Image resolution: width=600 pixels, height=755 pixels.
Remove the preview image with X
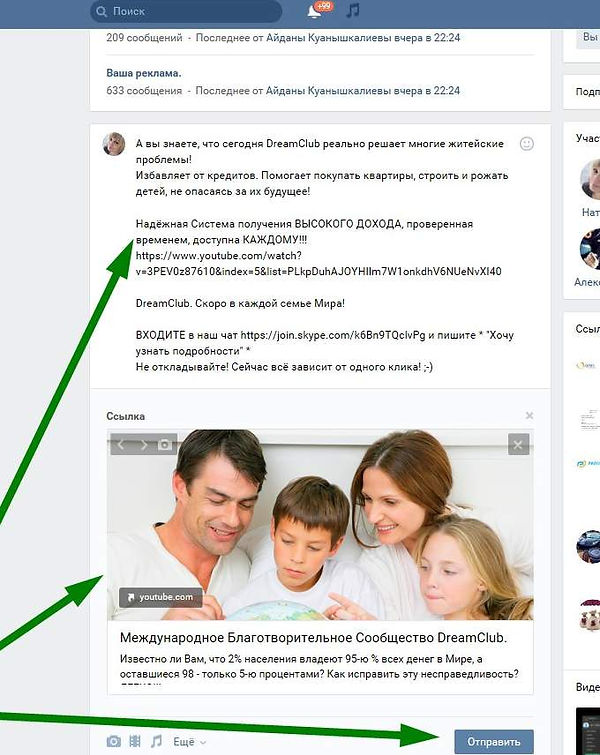(x=518, y=444)
